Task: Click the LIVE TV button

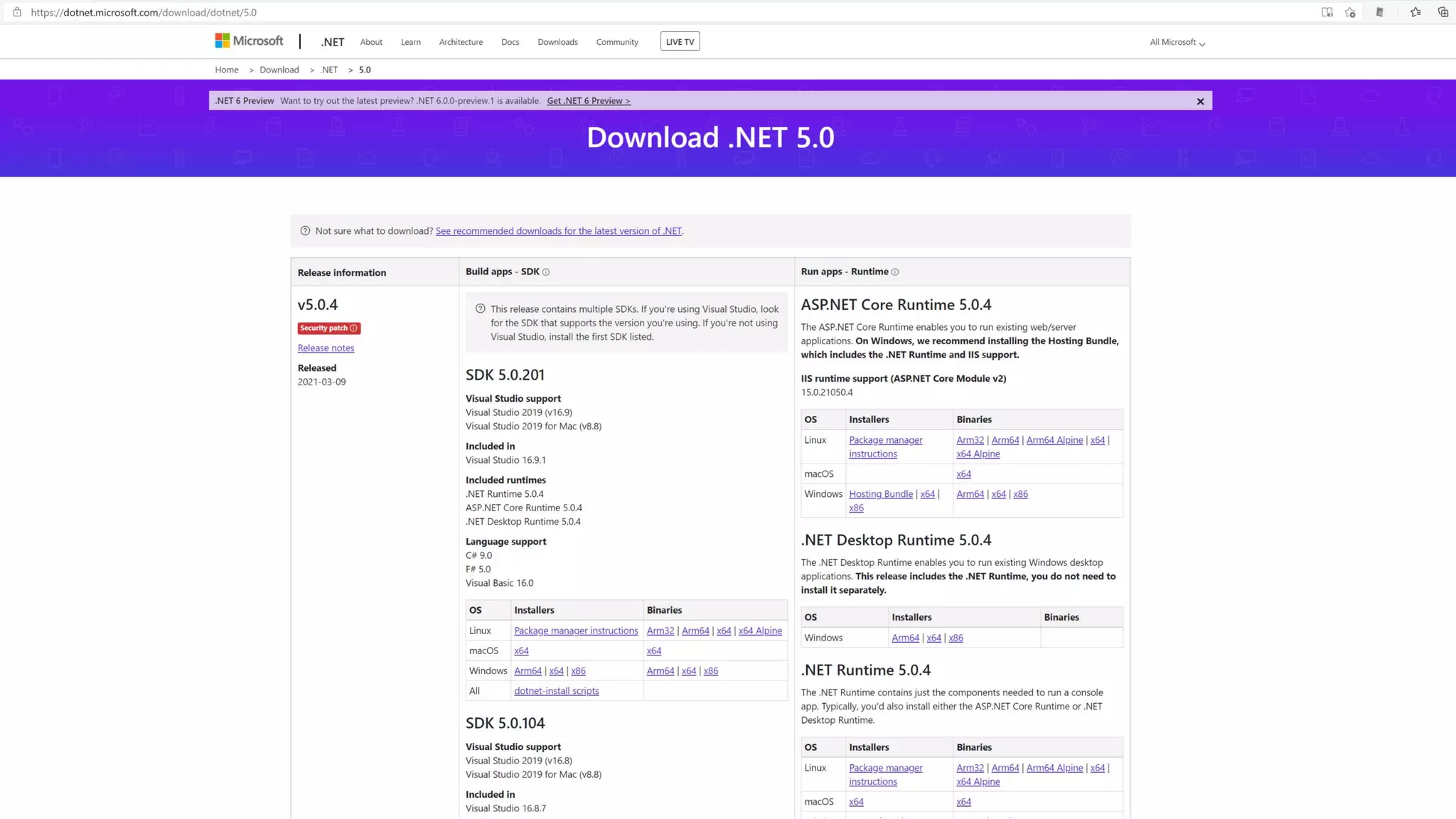Action: tap(680, 41)
